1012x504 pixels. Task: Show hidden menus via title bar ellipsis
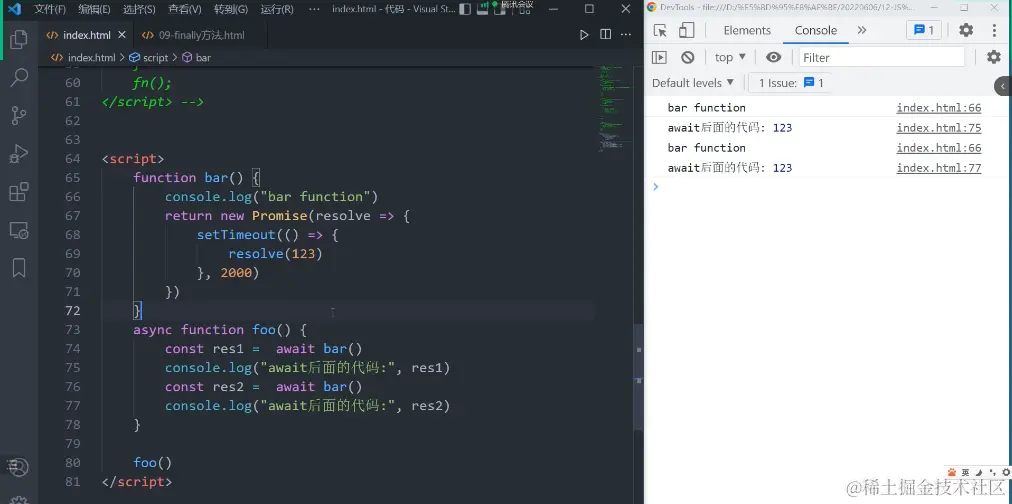point(314,9)
